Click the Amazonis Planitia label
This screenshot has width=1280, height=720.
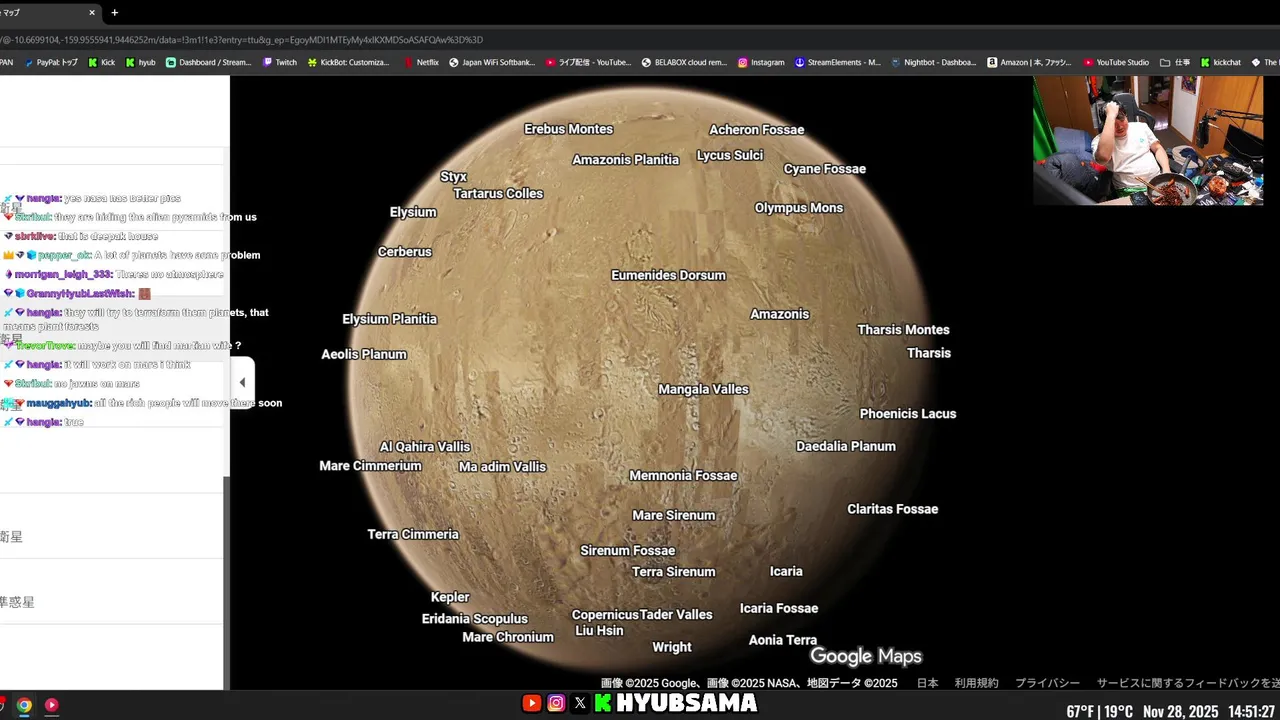[x=625, y=160]
